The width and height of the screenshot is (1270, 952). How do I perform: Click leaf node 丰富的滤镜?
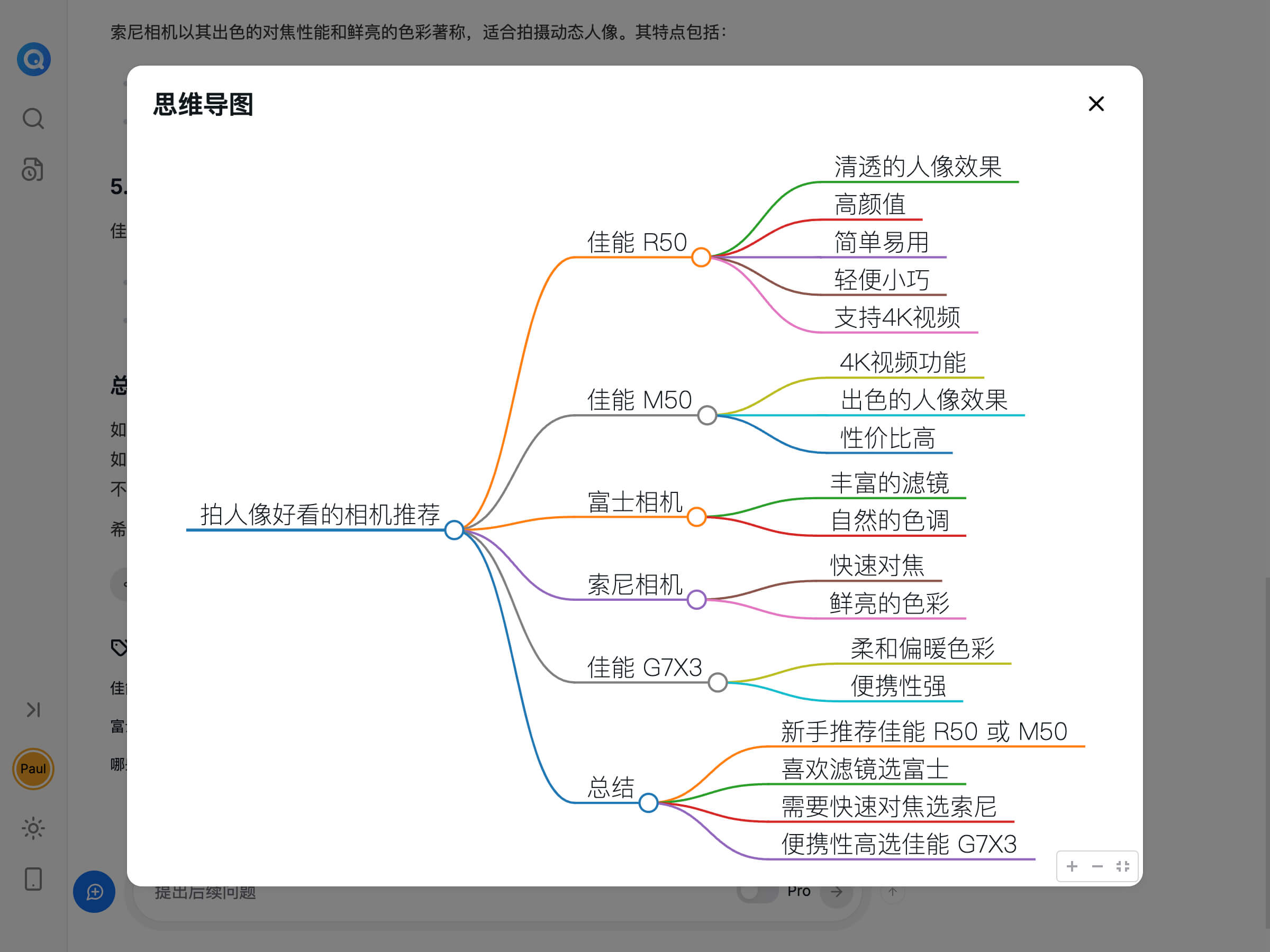(x=890, y=482)
